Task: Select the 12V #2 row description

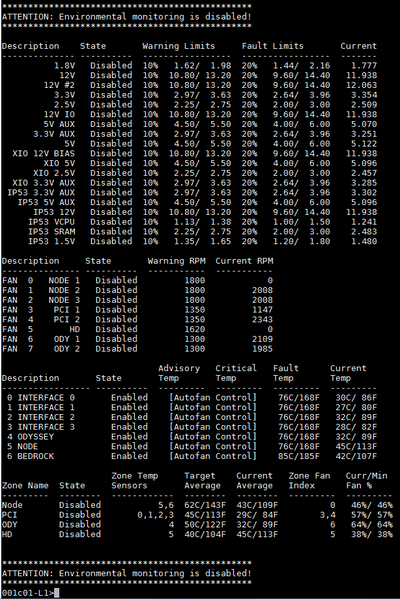Action: click(59, 85)
